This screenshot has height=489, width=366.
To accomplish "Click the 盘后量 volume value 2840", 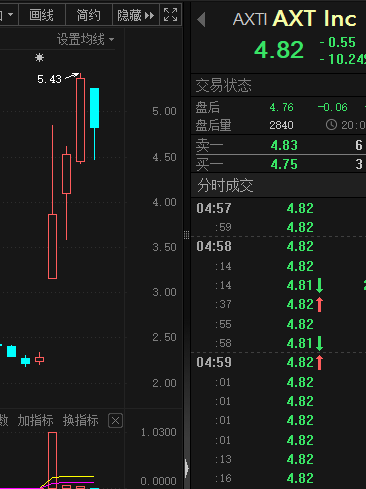I will (281, 125).
